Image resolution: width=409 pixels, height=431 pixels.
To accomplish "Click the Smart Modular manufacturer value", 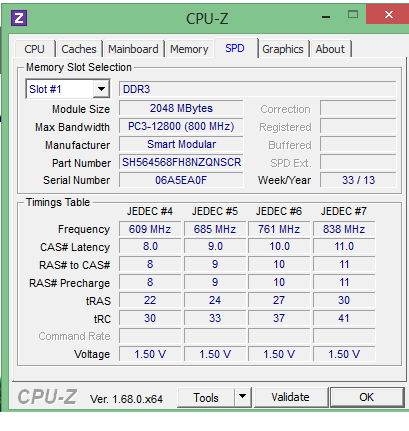I will (x=181, y=144).
